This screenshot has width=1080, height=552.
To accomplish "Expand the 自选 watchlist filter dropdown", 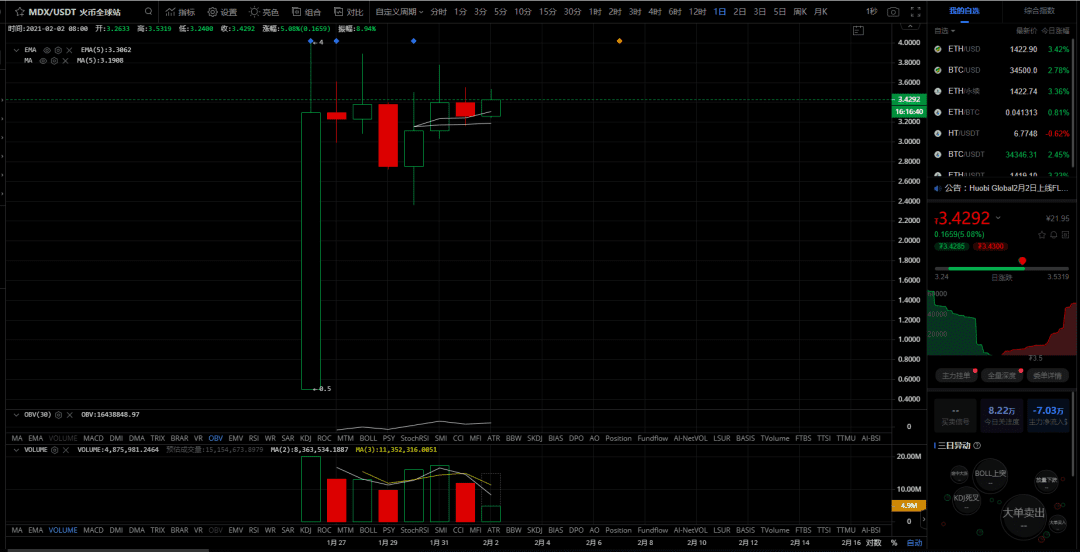I will click(944, 31).
